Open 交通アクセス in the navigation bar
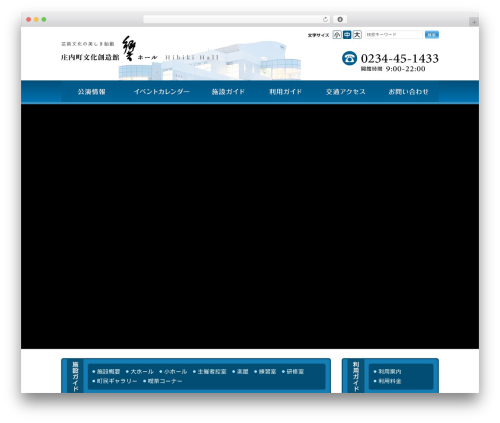This screenshot has height=423, width=500. (346, 92)
